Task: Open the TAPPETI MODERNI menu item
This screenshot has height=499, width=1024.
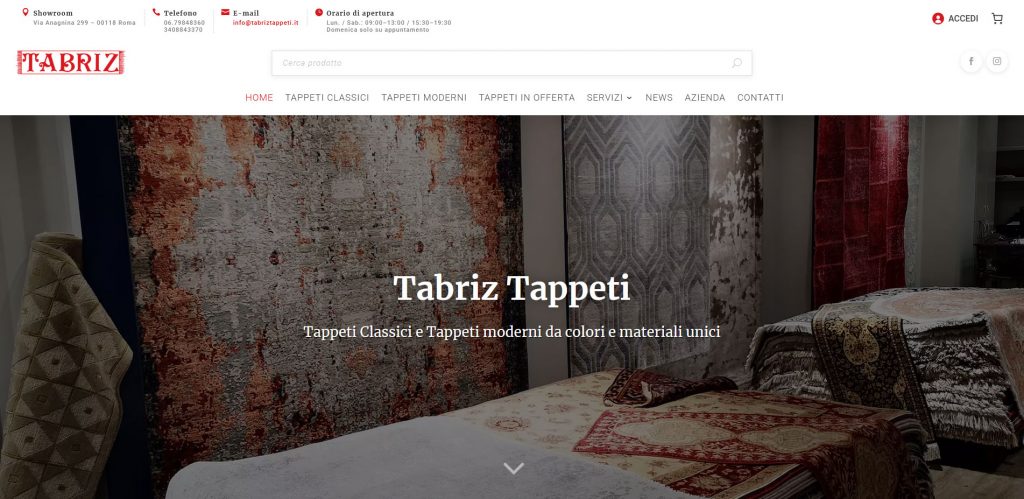Action: pyautogui.click(x=424, y=97)
